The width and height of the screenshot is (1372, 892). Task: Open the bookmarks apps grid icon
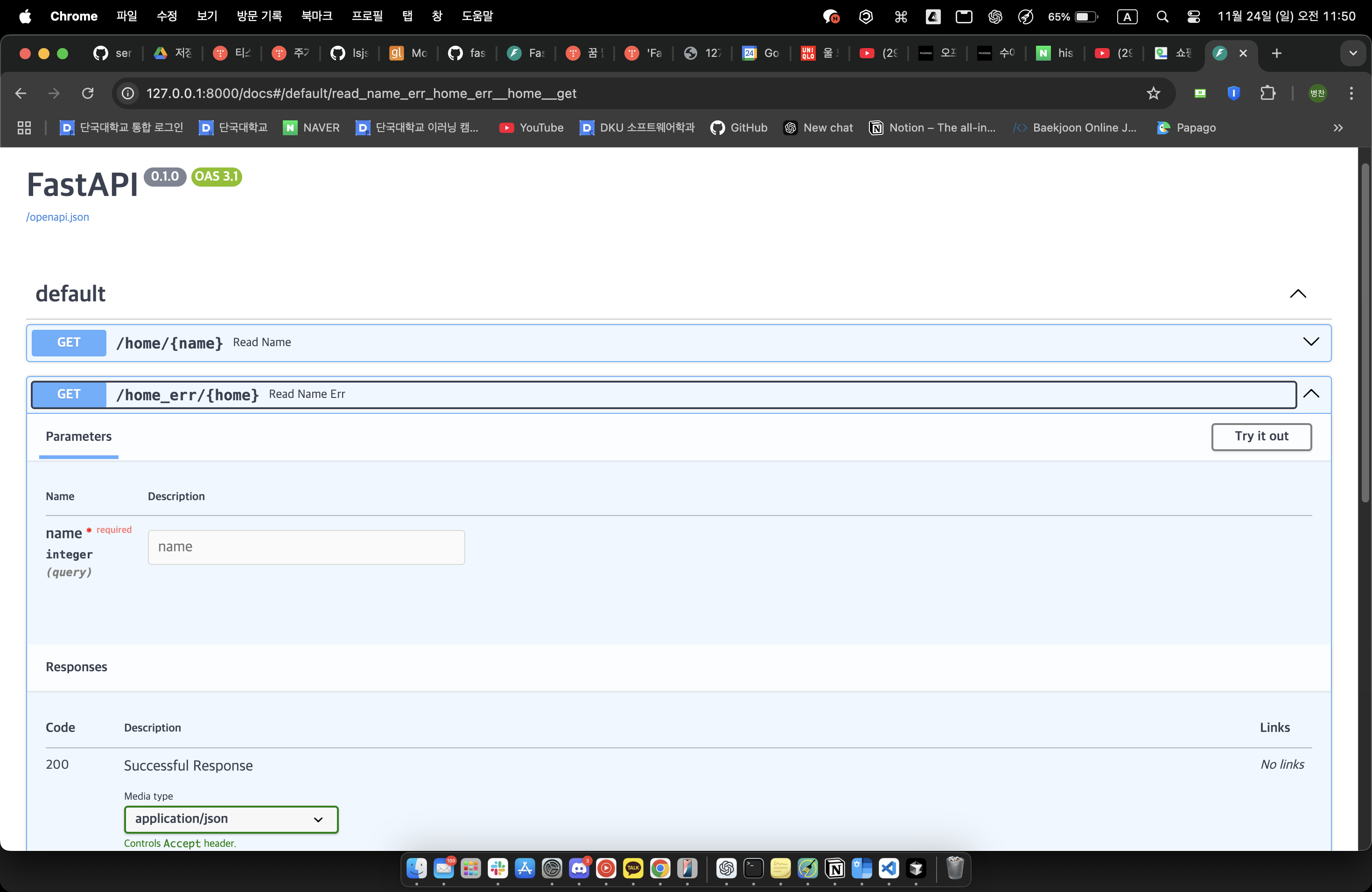[x=24, y=128]
